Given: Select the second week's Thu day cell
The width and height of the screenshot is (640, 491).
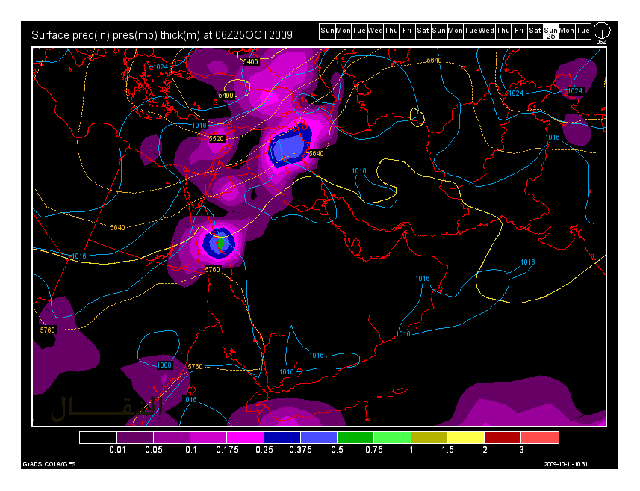Looking at the screenshot, I should 503,31.
